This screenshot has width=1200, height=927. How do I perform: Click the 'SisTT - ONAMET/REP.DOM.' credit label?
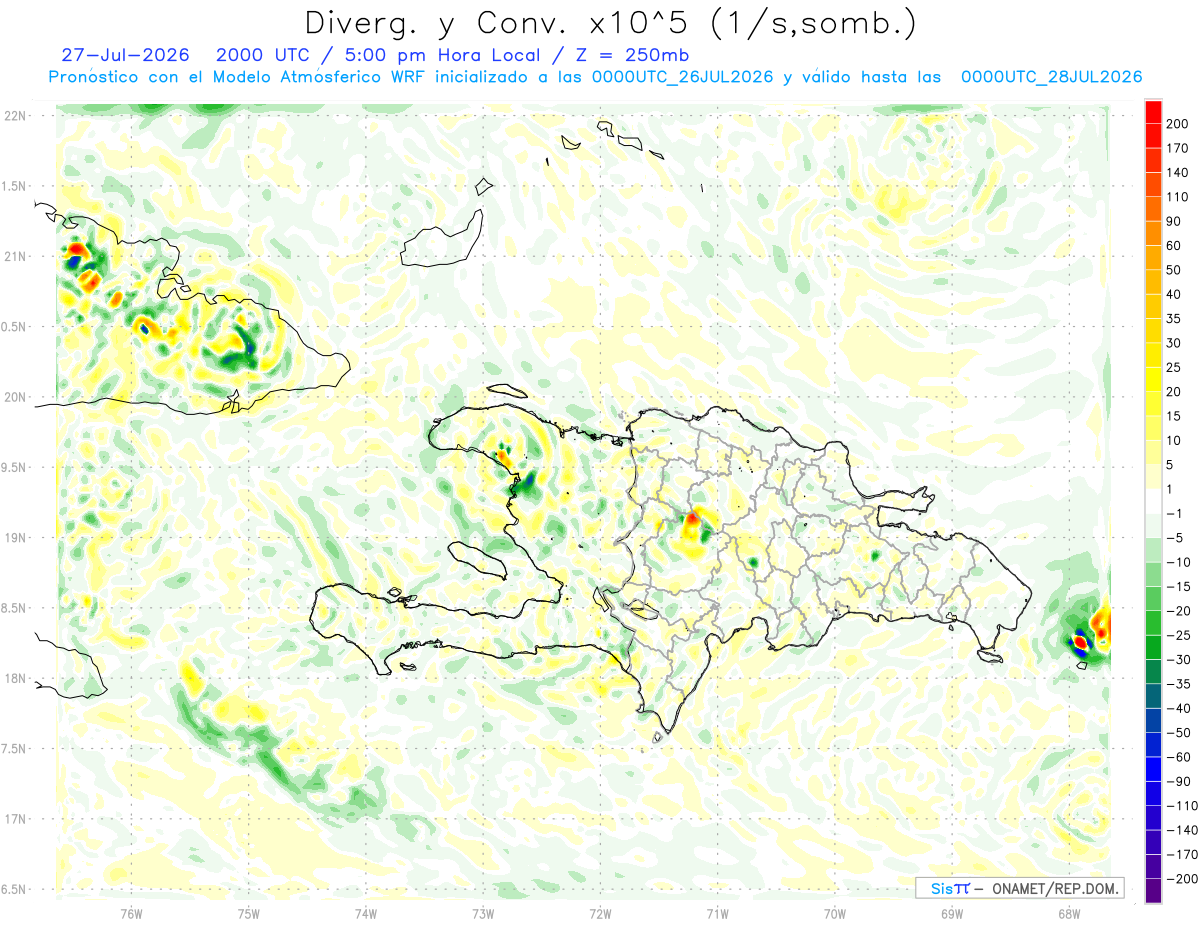tap(1019, 888)
